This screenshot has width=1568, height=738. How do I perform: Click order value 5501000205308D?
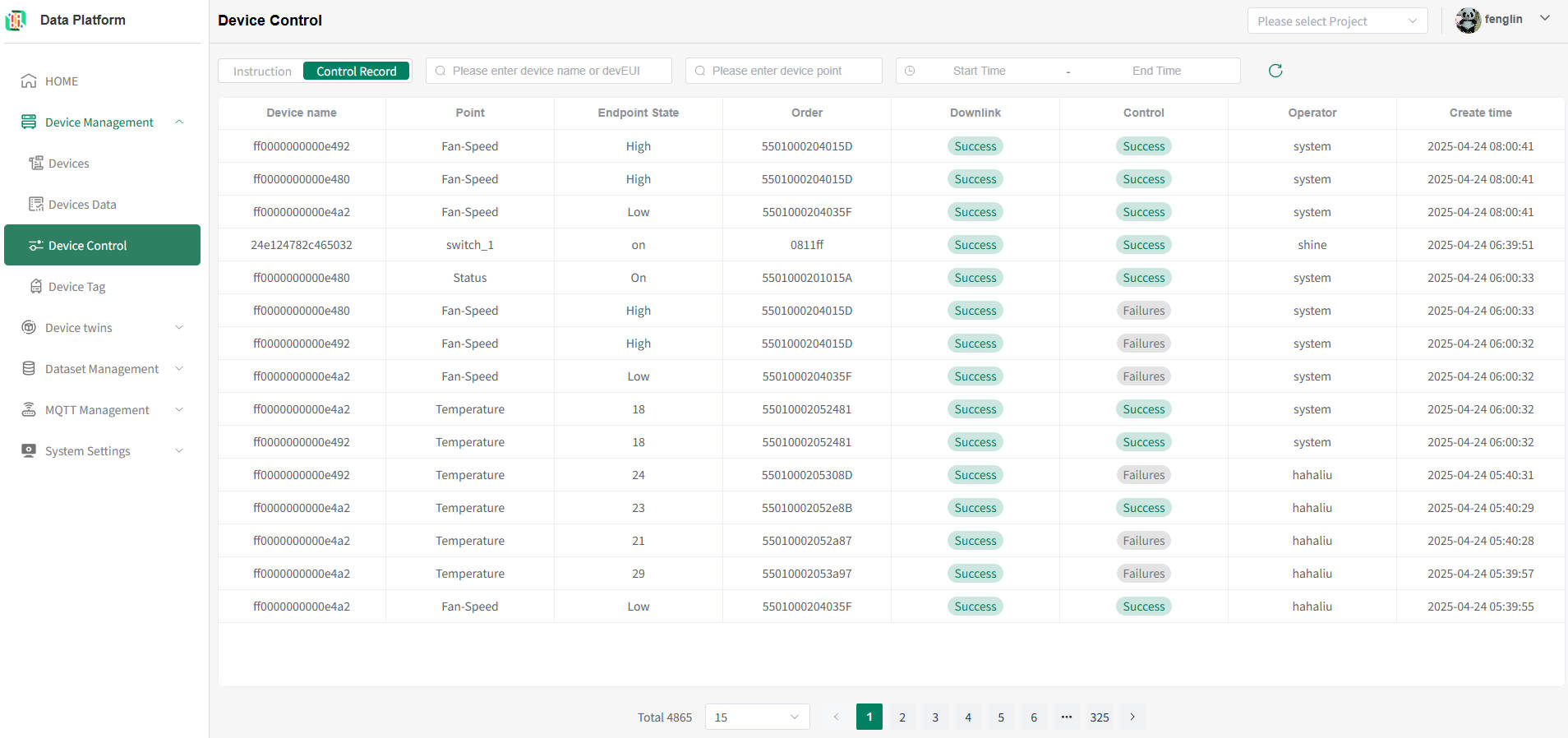[807, 475]
